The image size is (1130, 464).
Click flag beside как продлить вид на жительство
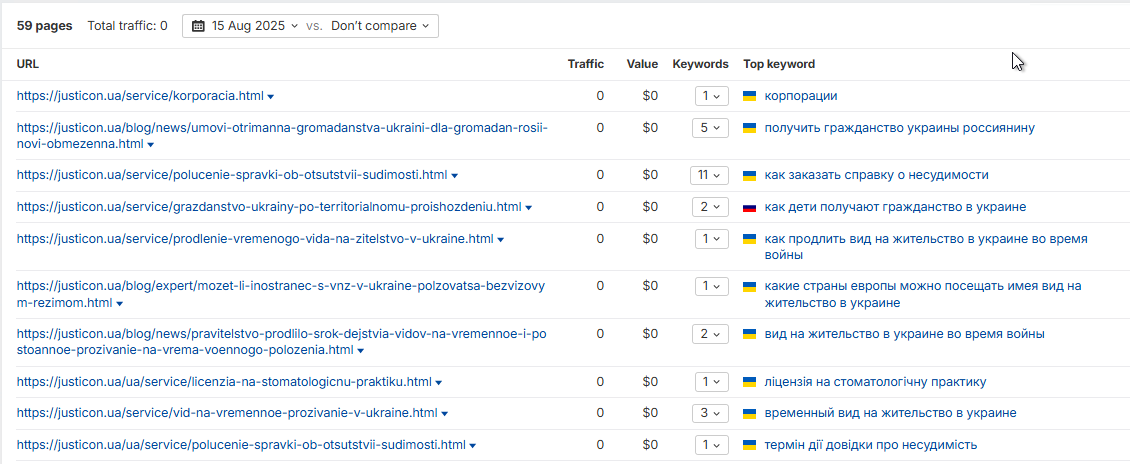[749, 239]
